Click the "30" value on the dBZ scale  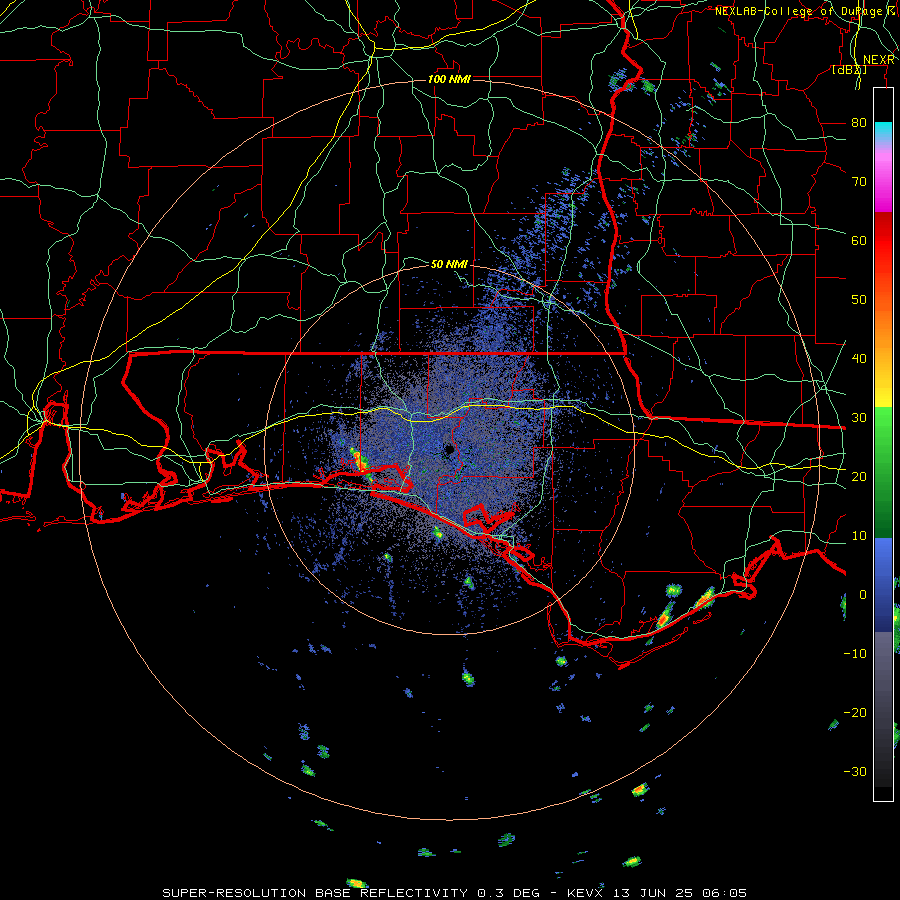point(859,417)
